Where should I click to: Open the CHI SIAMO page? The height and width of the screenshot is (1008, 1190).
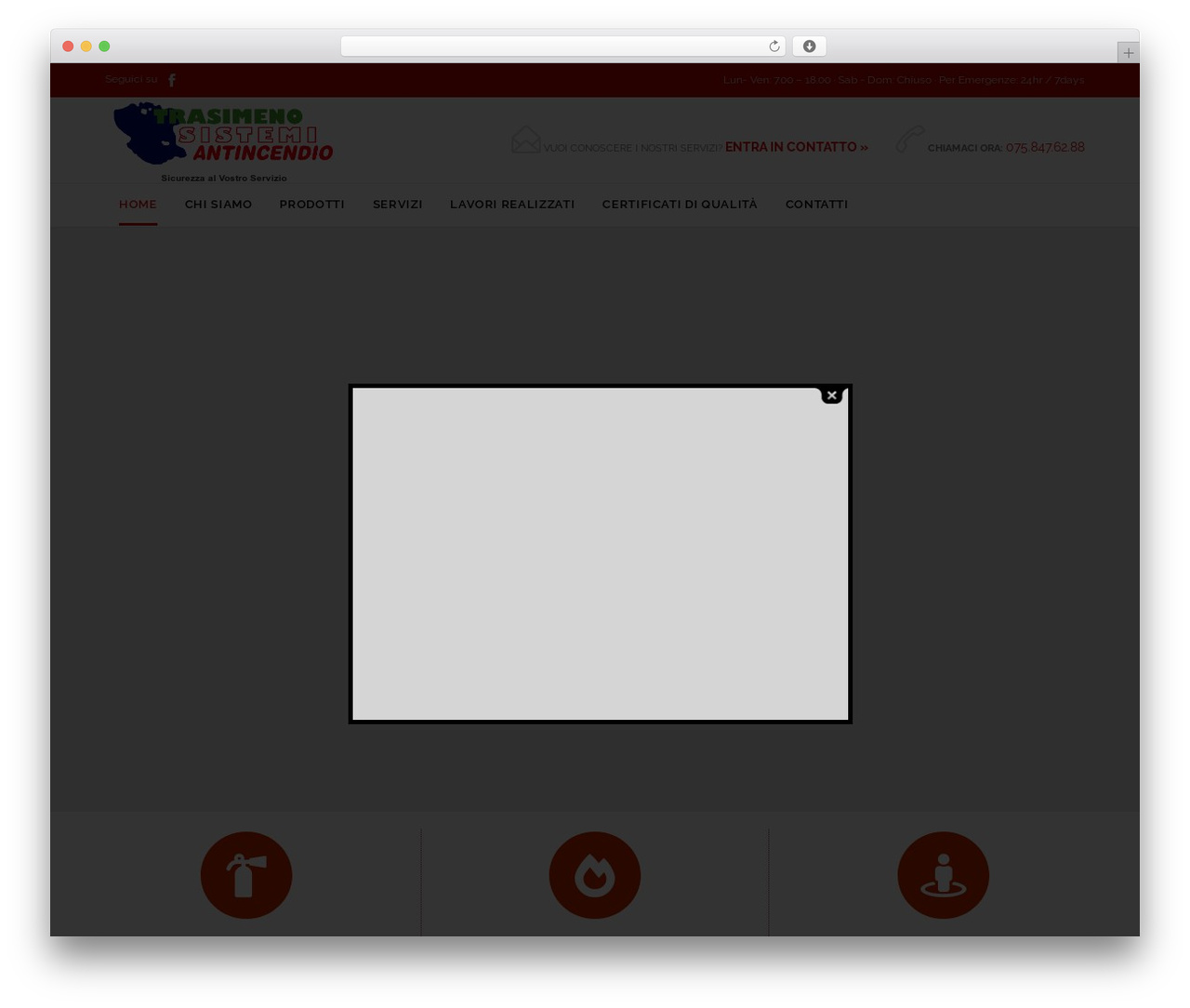pyautogui.click(x=218, y=205)
